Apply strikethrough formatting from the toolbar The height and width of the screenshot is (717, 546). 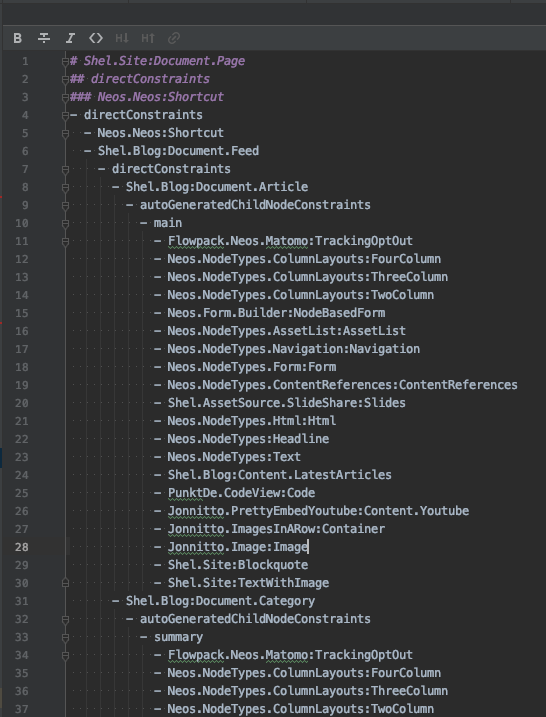click(44, 38)
